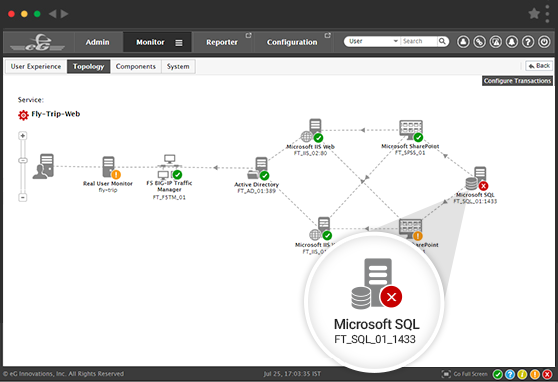Click the eG Innovations copyright text
This screenshot has height=382, width=558.
pos(63,374)
